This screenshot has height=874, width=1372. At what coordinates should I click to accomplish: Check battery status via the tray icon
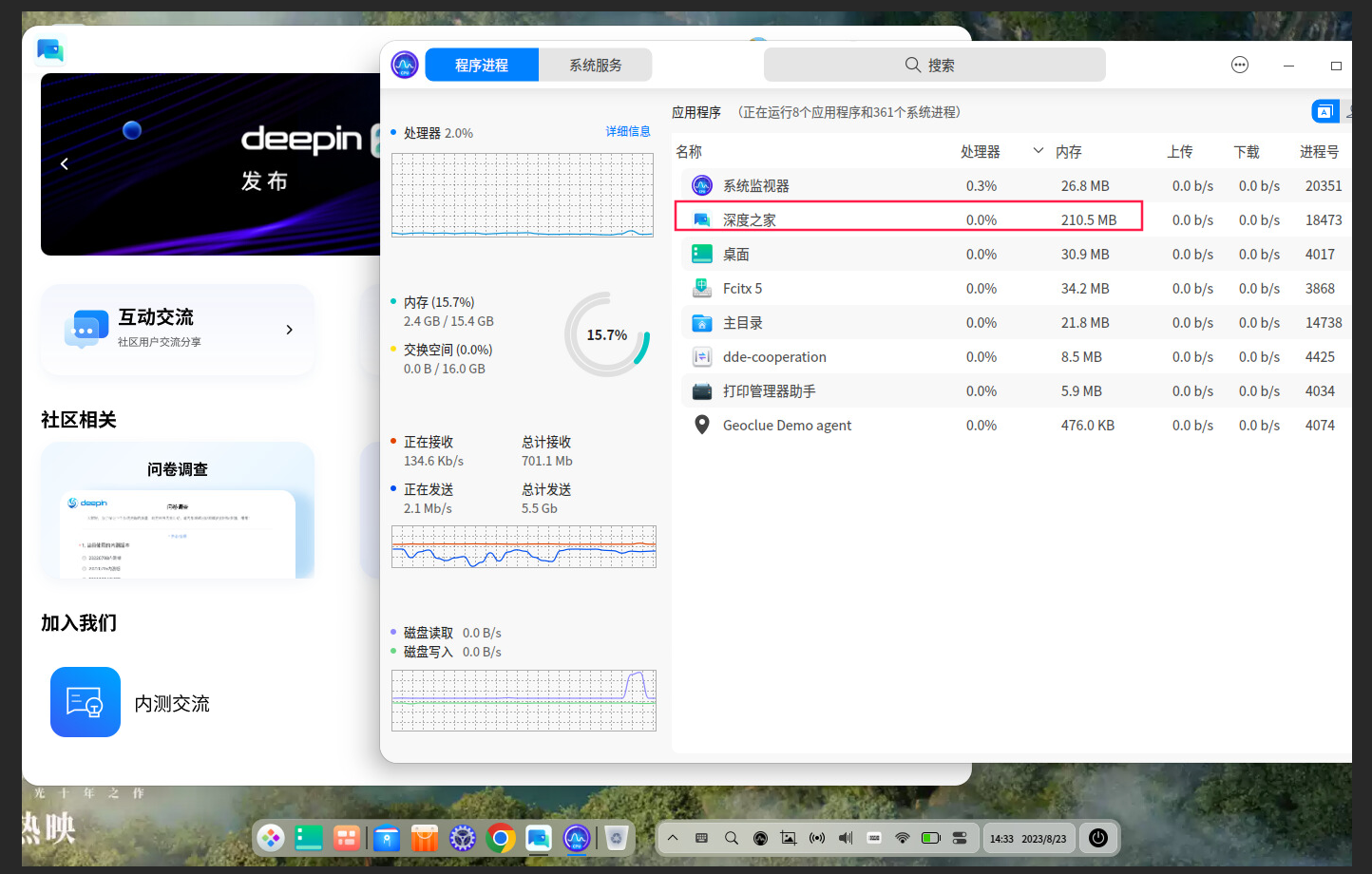pos(930,838)
